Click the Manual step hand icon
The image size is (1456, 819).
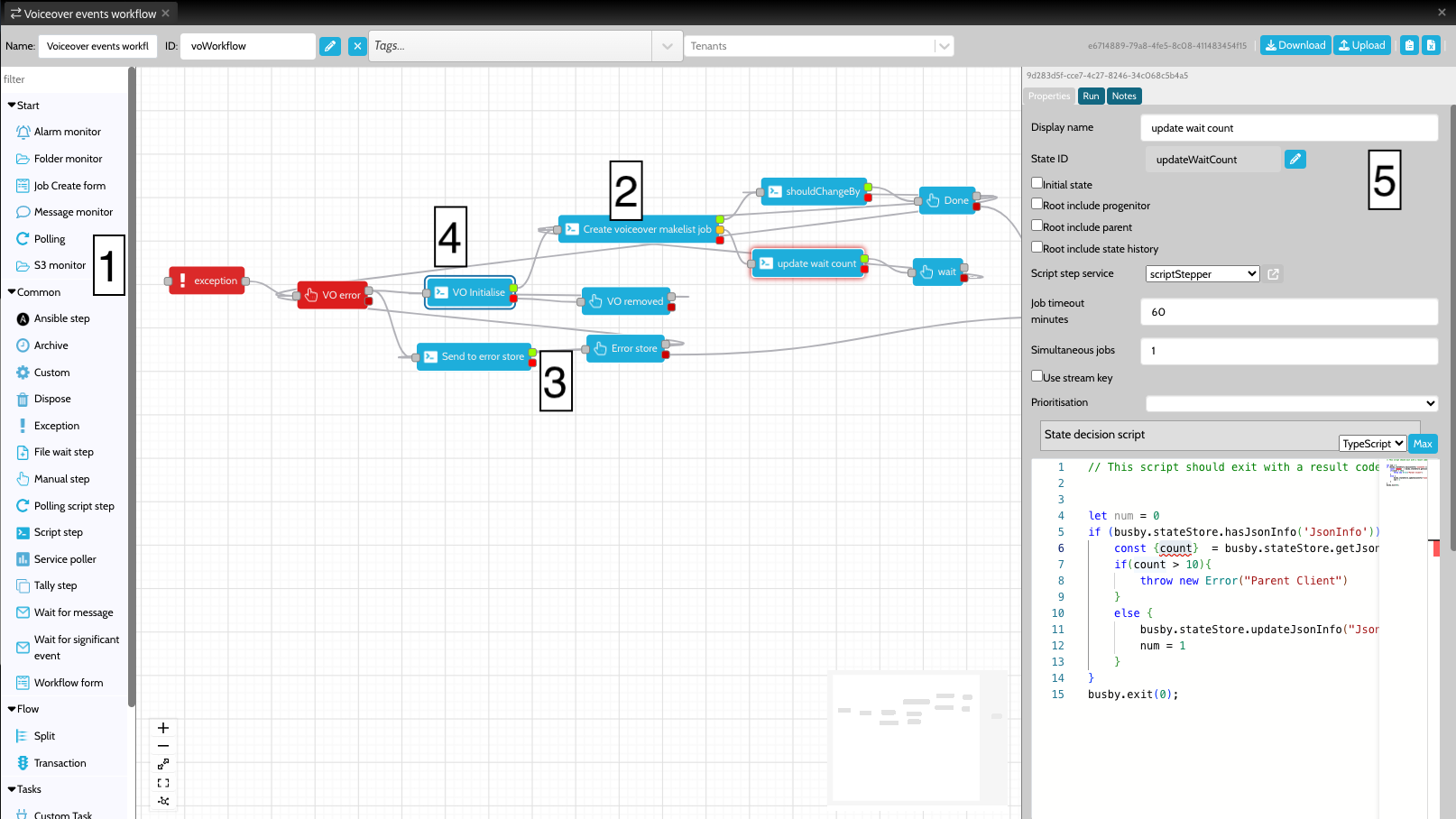(x=23, y=479)
